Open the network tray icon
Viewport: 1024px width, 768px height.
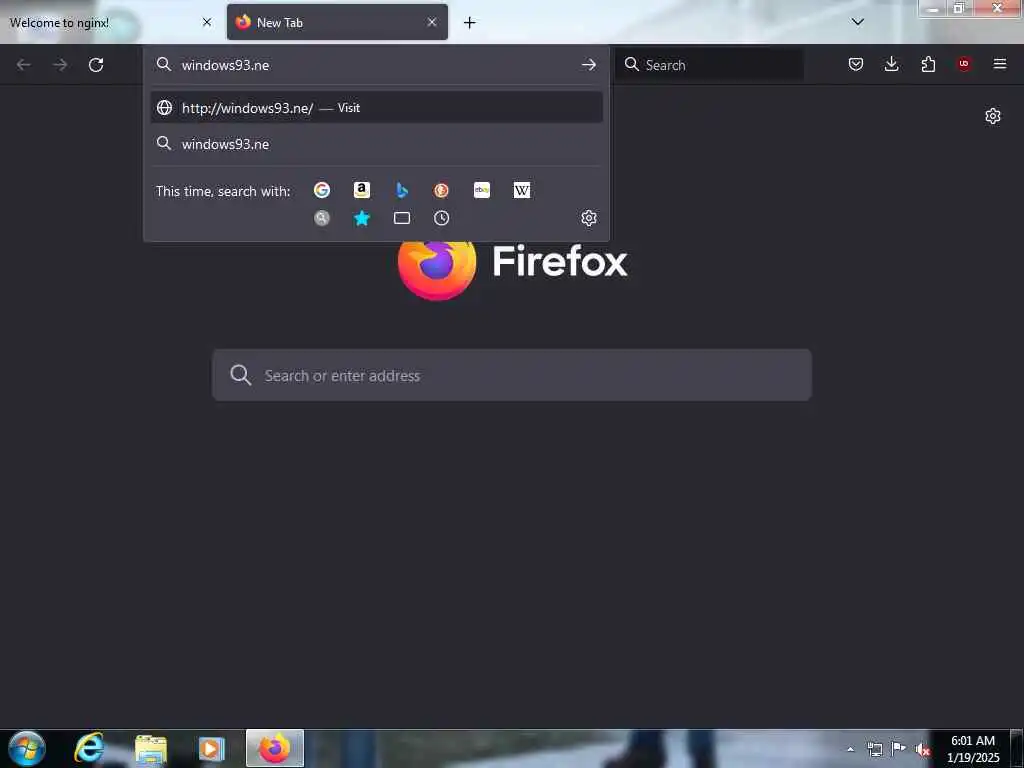[x=874, y=750]
